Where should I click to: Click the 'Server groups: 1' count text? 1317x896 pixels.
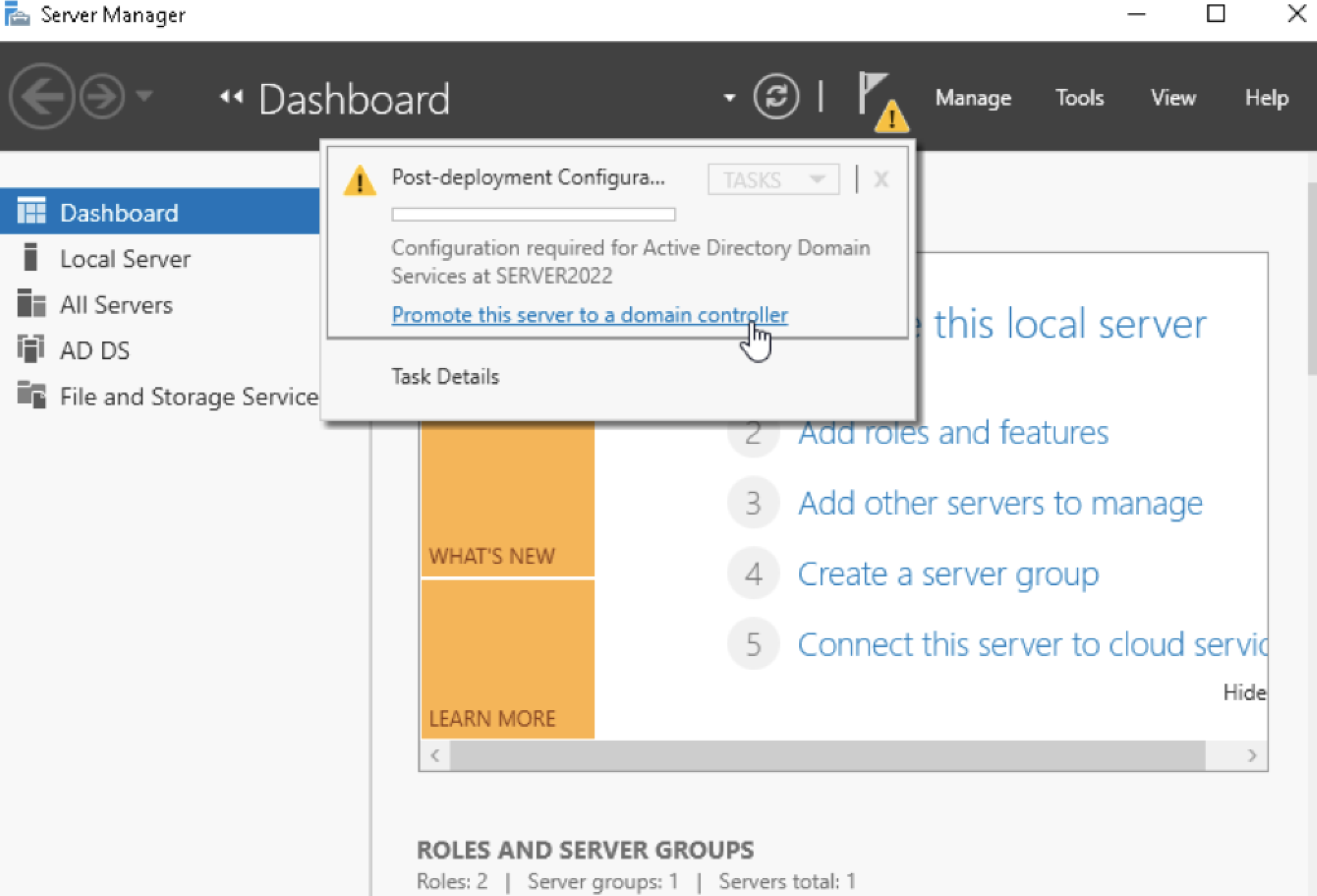pyautogui.click(x=603, y=881)
